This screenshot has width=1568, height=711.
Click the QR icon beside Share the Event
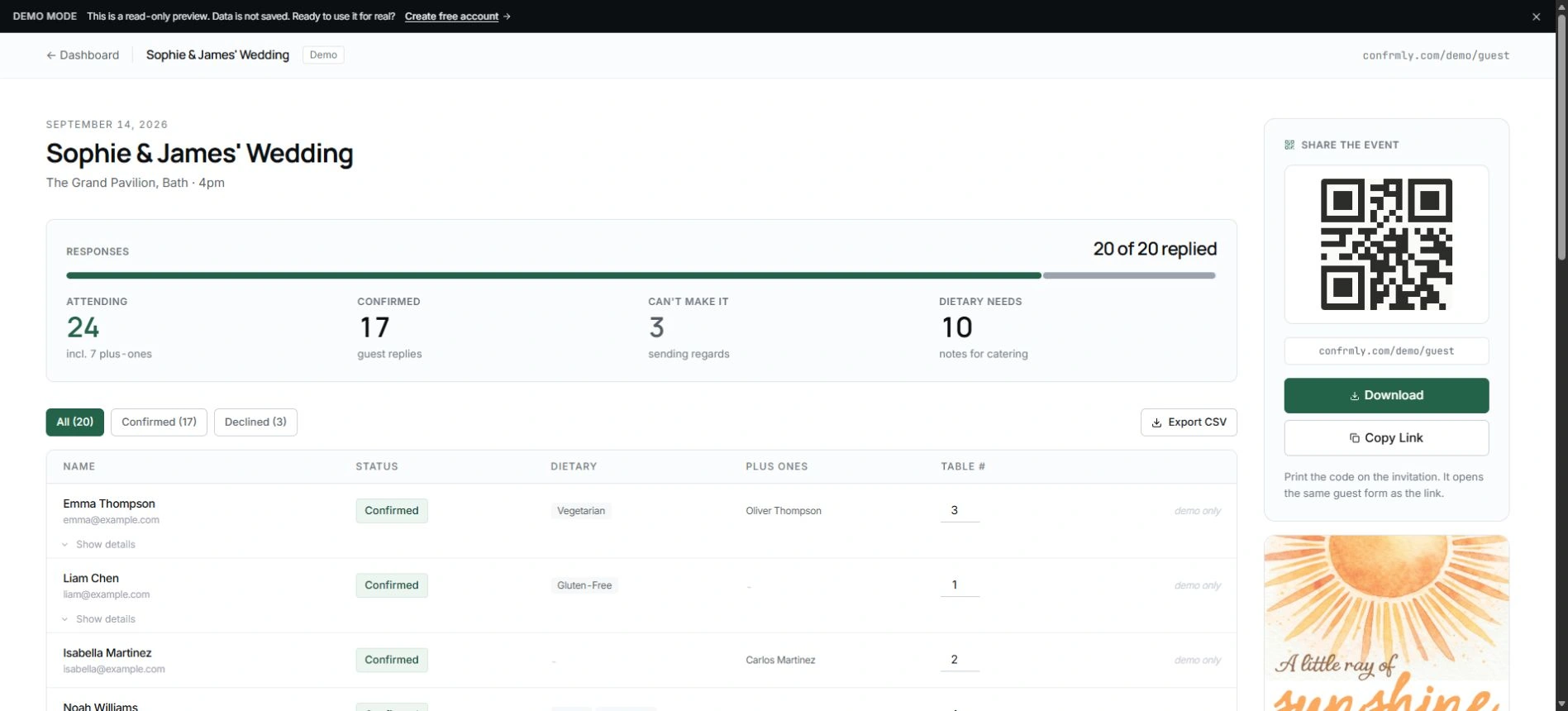pos(1289,145)
